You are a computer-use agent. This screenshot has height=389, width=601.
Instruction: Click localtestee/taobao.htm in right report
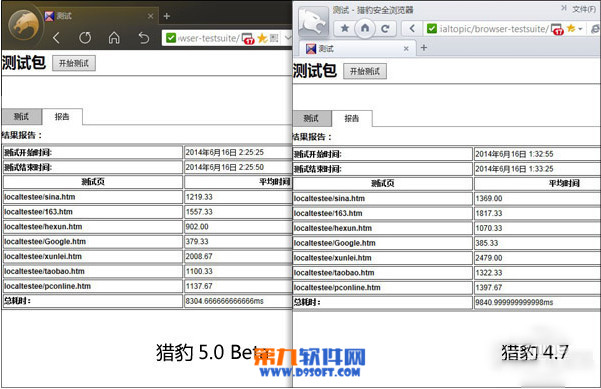(x=334, y=273)
